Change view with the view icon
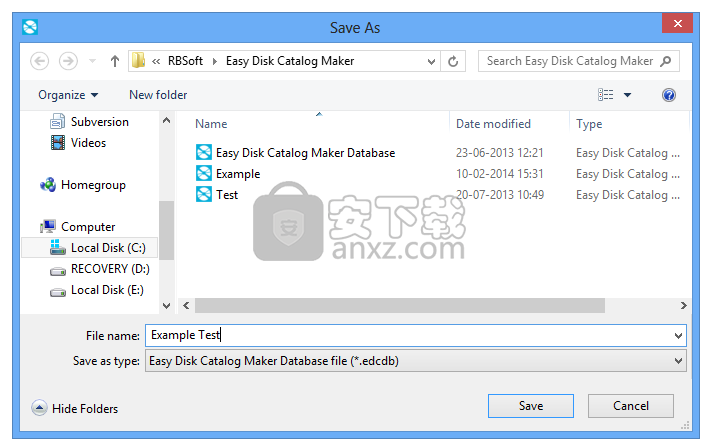Image resolution: width=723 pixels, height=445 pixels. (x=606, y=95)
